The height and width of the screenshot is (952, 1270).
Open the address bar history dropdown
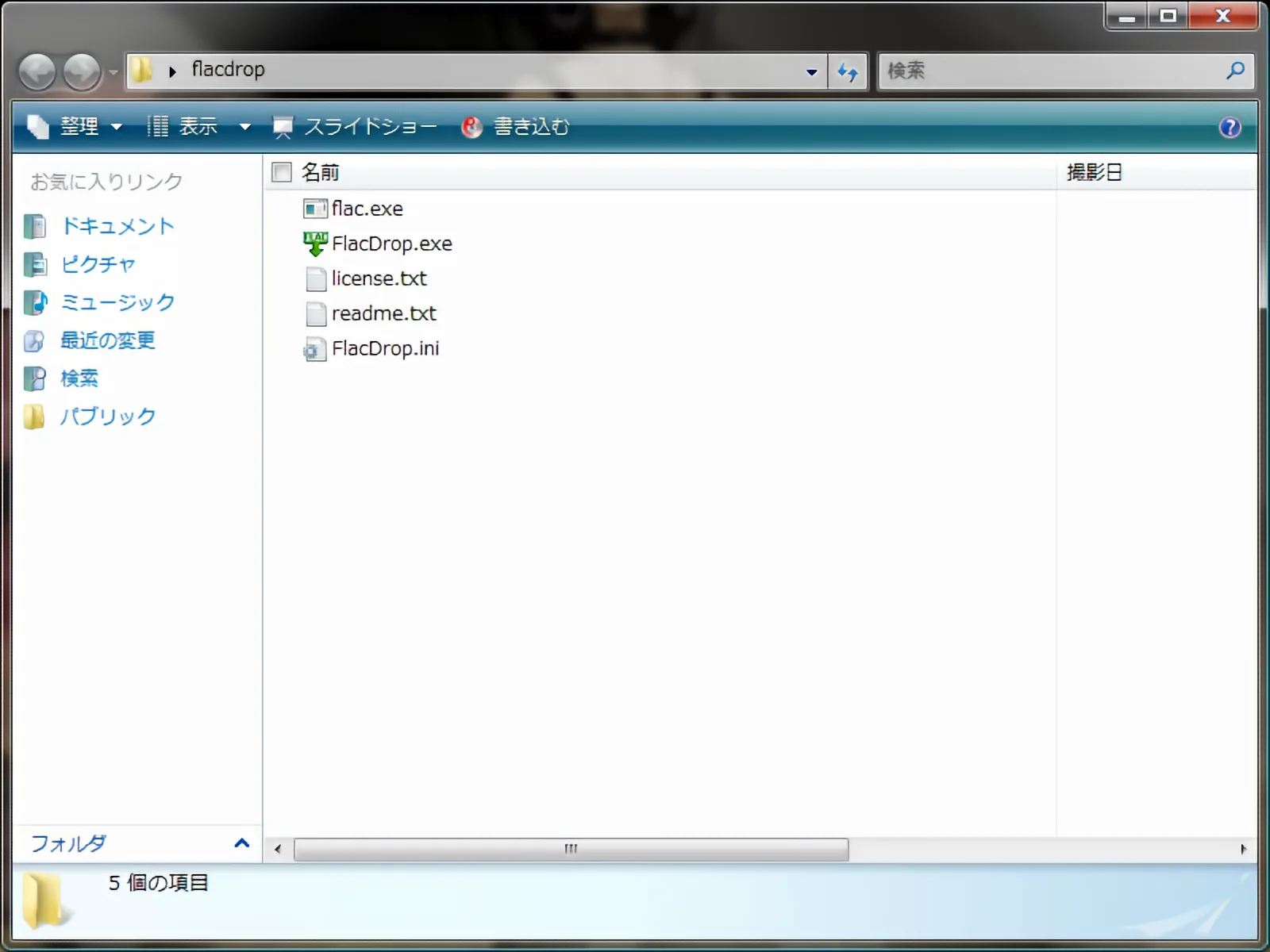pyautogui.click(x=811, y=72)
